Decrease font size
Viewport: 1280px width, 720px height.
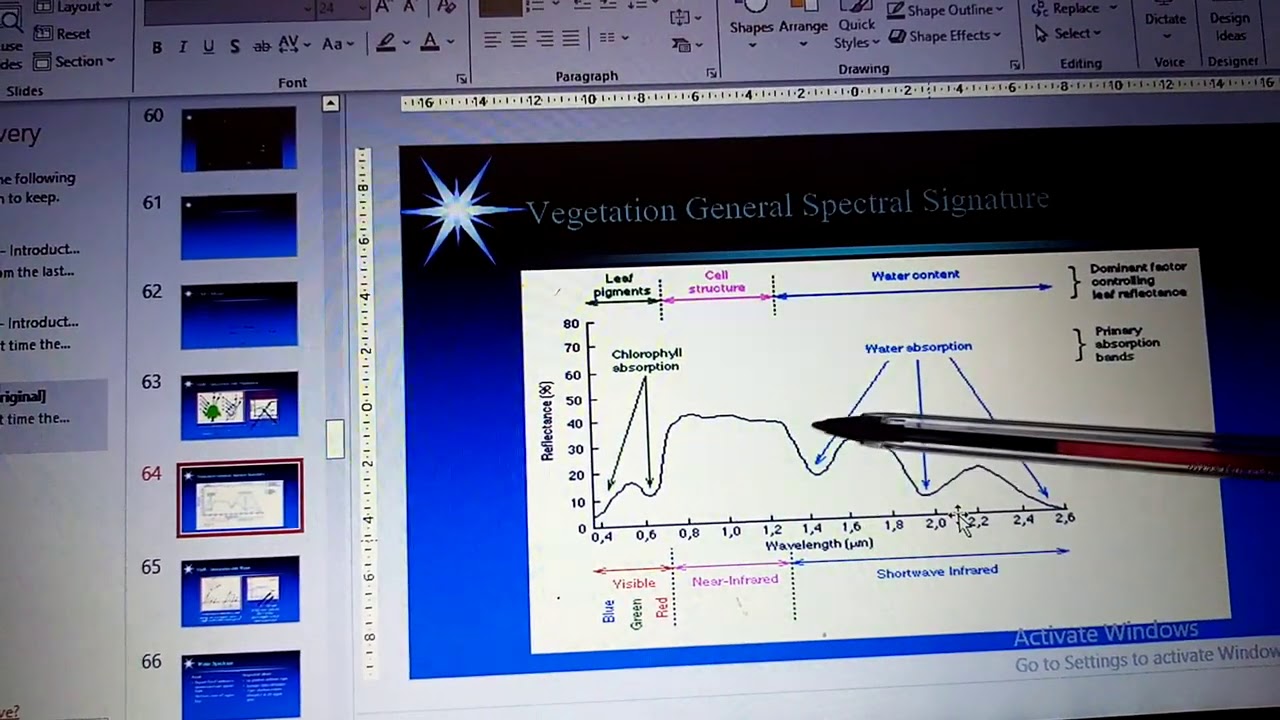[x=411, y=8]
